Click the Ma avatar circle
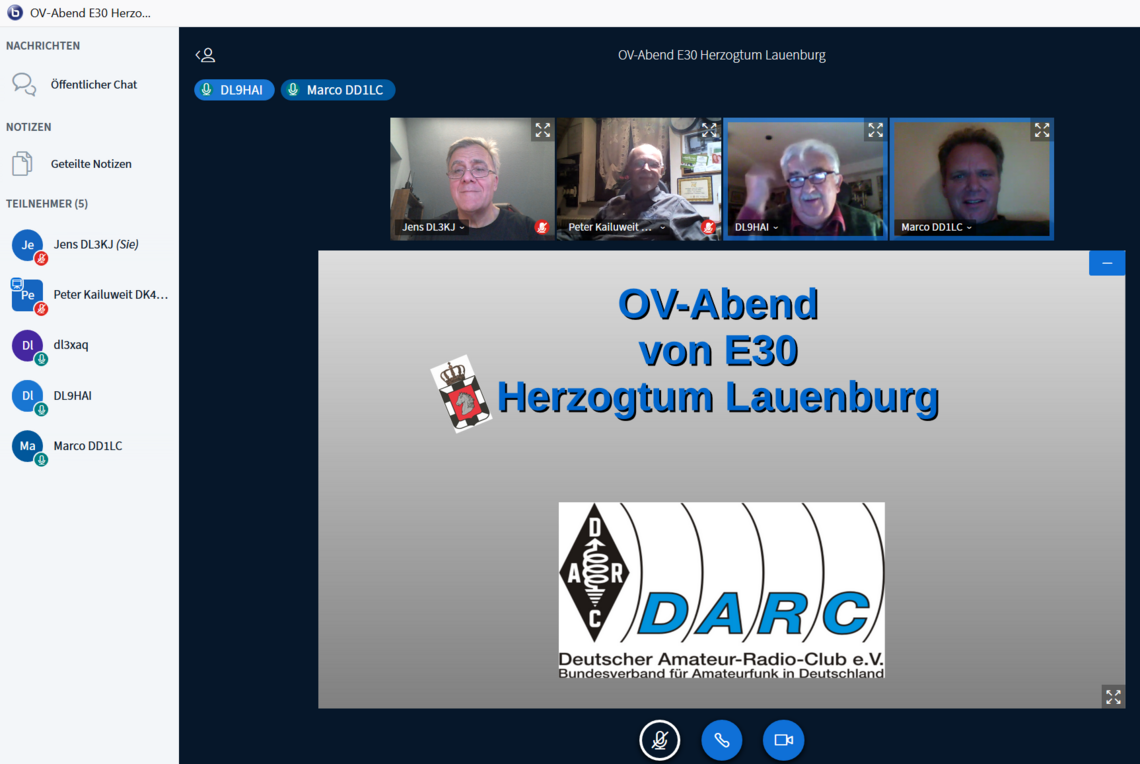 point(28,446)
